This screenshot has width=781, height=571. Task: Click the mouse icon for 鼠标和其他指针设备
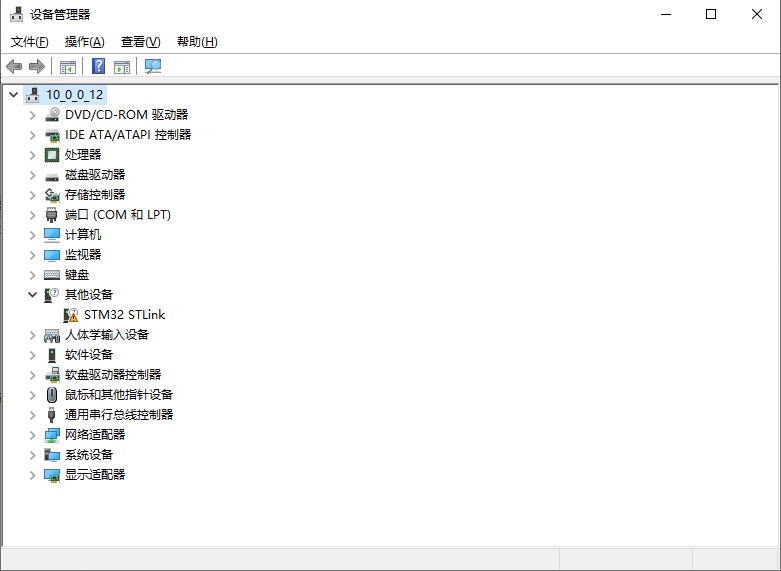[52, 395]
